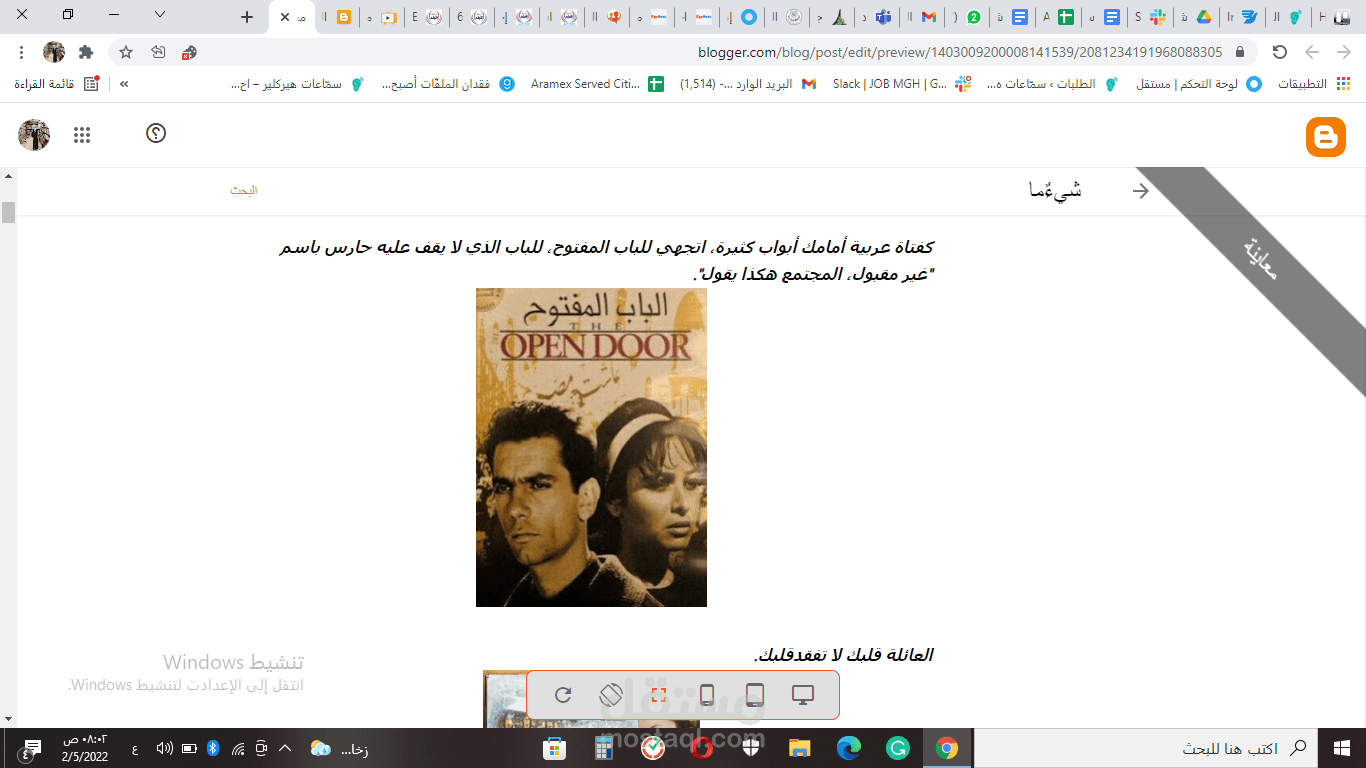Click the Chrome taskbar icon

coord(946,748)
